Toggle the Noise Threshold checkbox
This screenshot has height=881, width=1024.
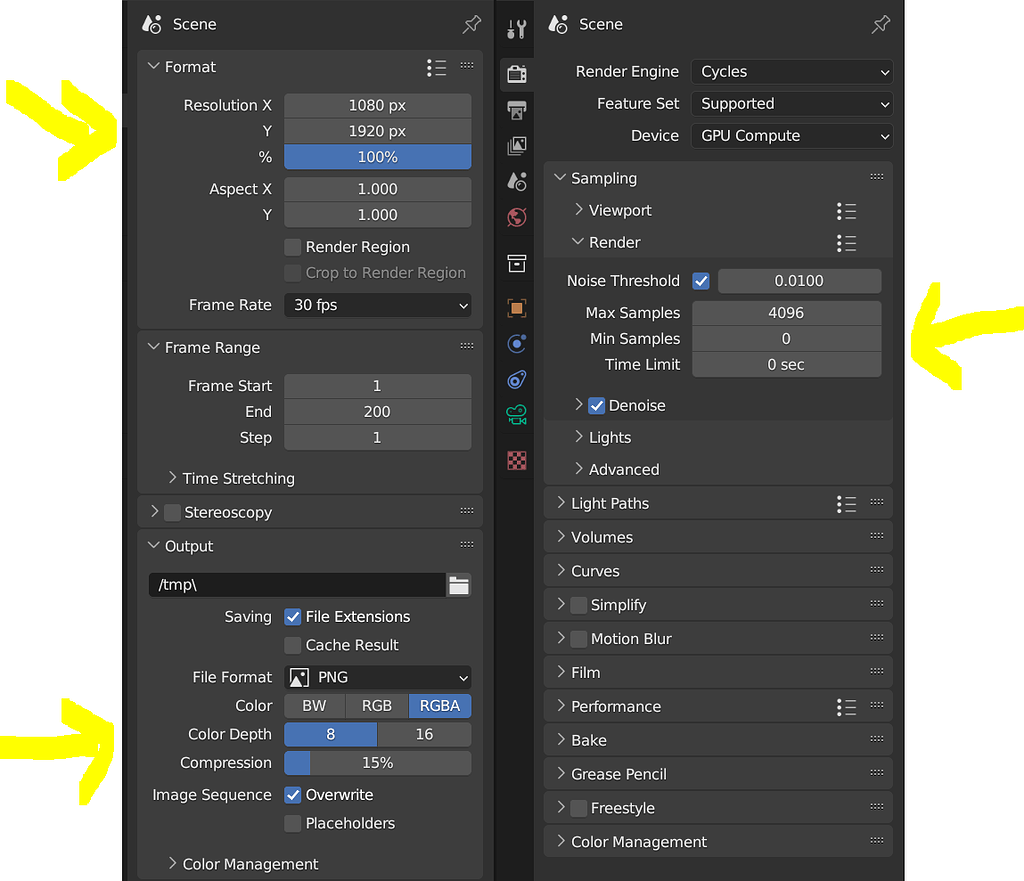pos(701,281)
